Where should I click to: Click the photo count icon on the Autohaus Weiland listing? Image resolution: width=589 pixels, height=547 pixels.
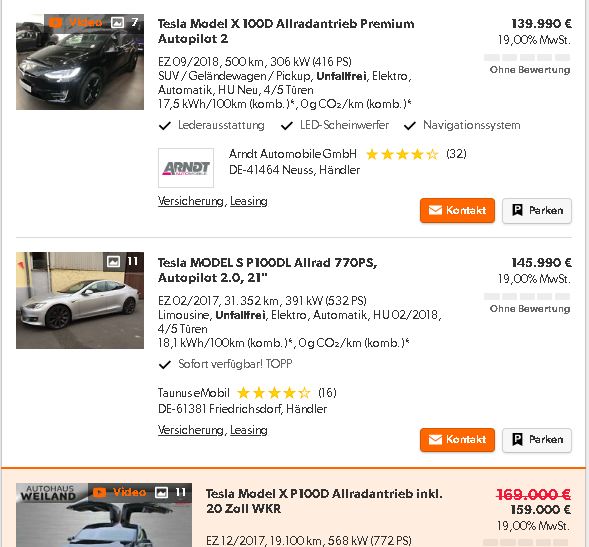tap(171, 492)
